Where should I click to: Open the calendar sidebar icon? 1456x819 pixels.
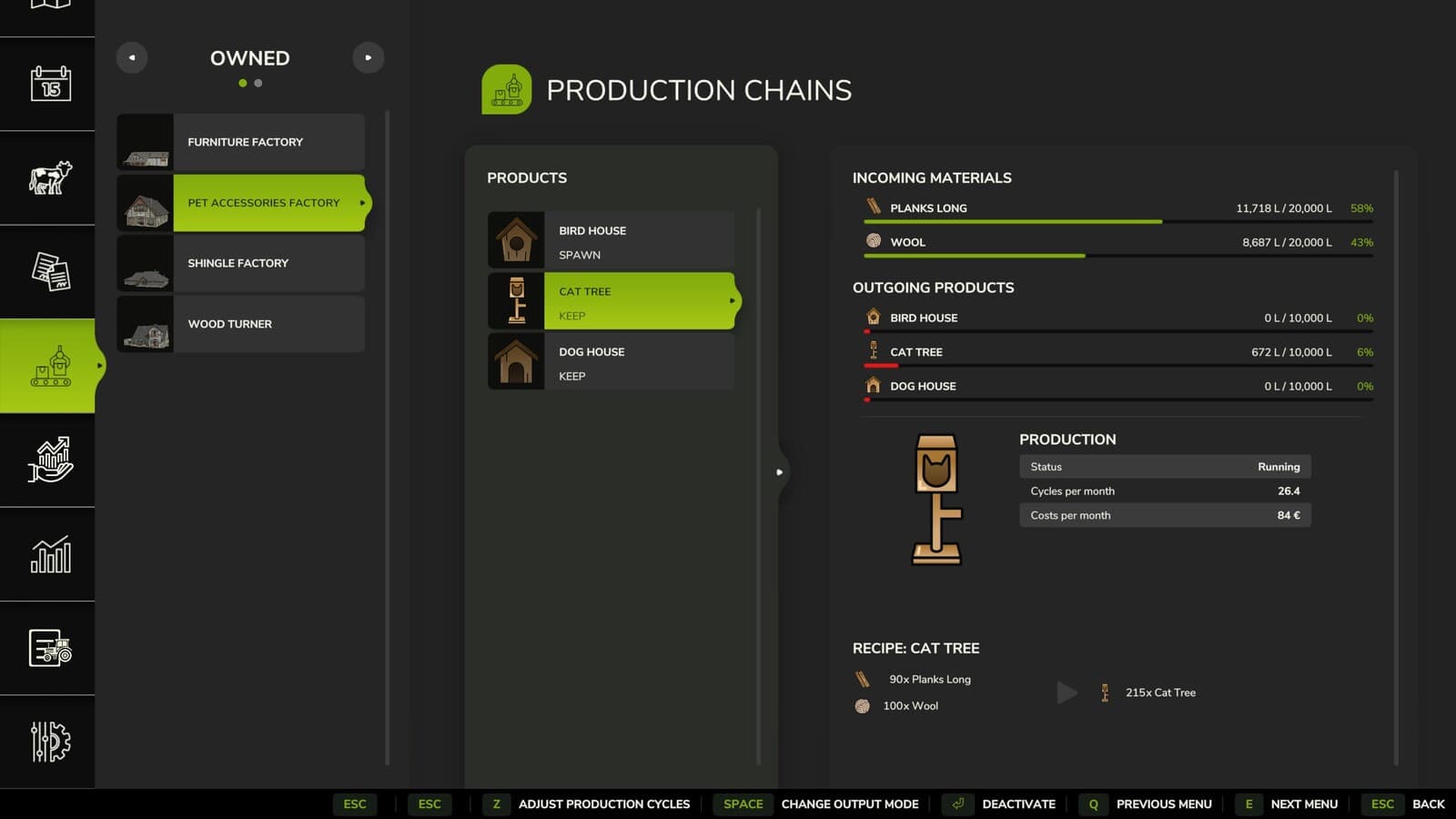pos(51,84)
